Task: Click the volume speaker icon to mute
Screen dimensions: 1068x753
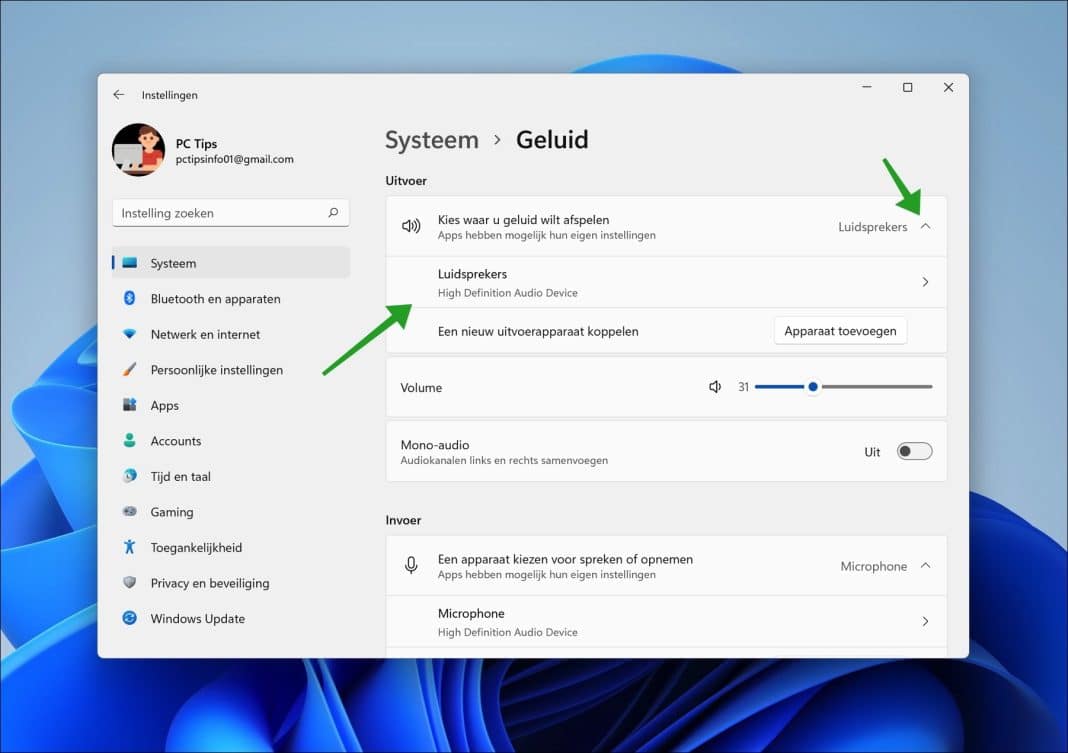Action: tap(715, 387)
